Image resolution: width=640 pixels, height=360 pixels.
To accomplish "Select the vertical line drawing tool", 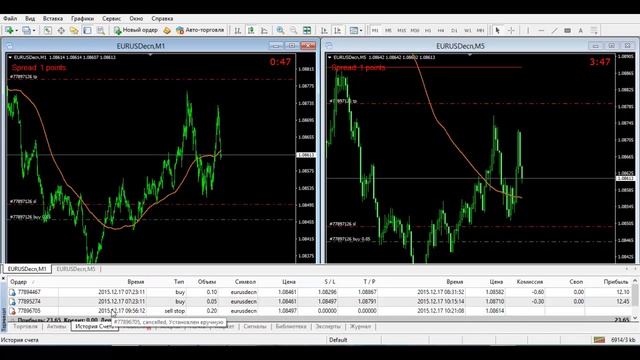I will tap(528, 30).
